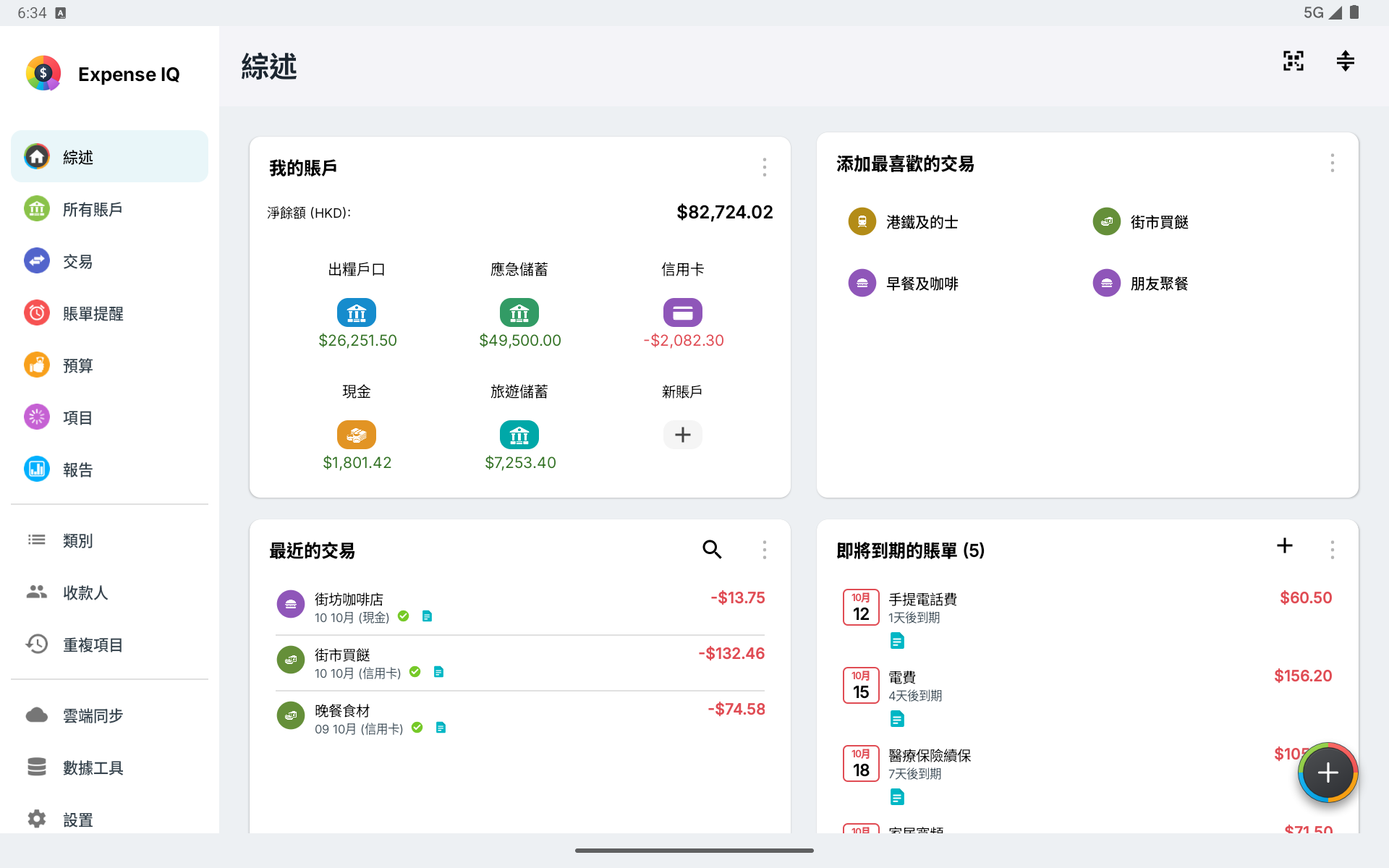Open 最近的交易 card overflow menu

pos(764,550)
